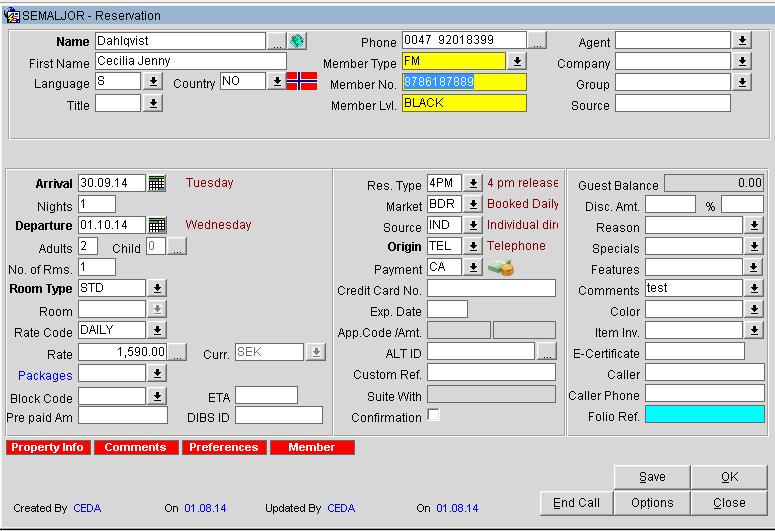The height and width of the screenshot is (531, 775).
Task: Expand the Comments field dropdown arrow
Action: tap(754, 288)
